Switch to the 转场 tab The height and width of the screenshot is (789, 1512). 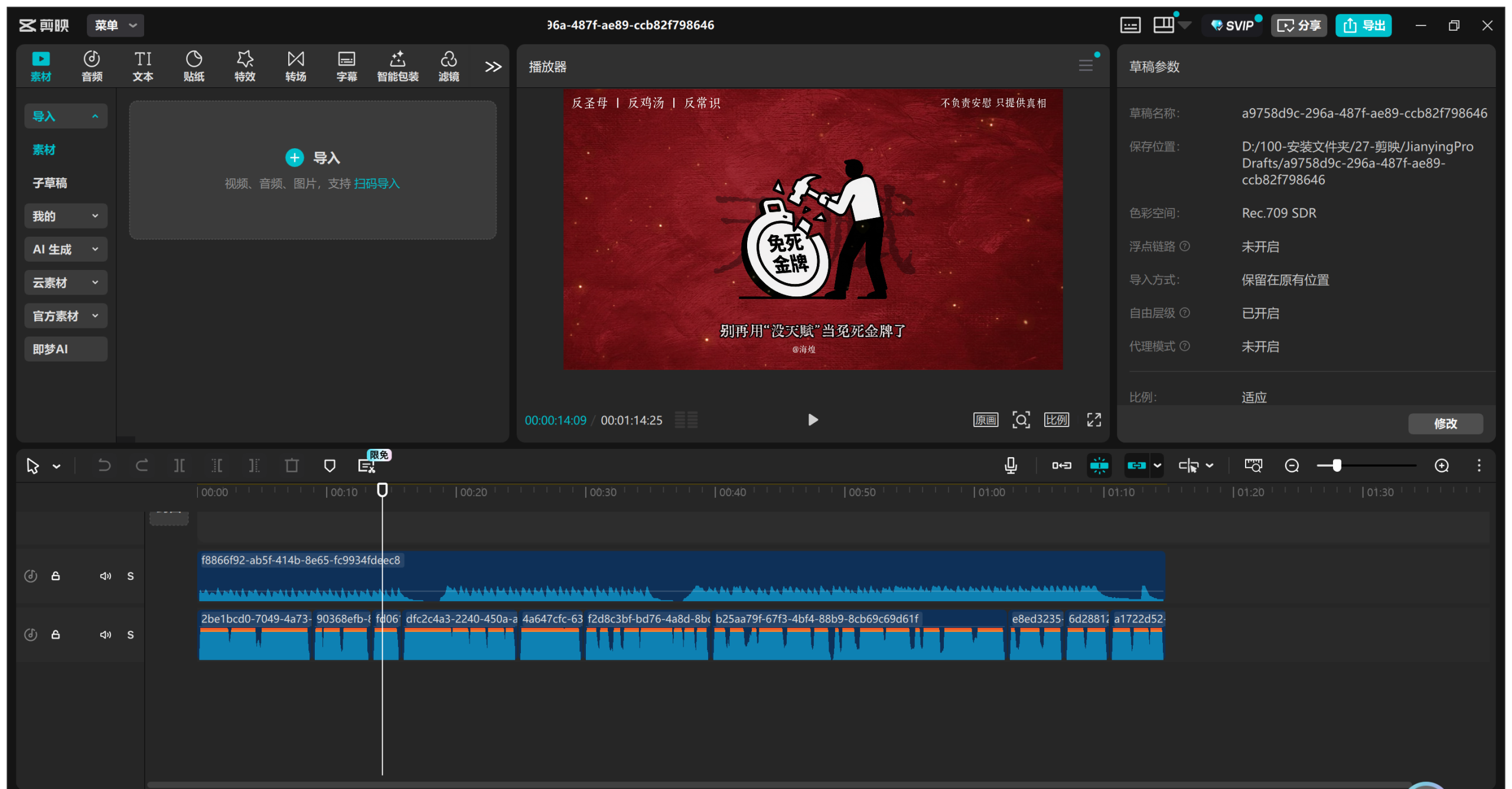click(x=295, y=66)
